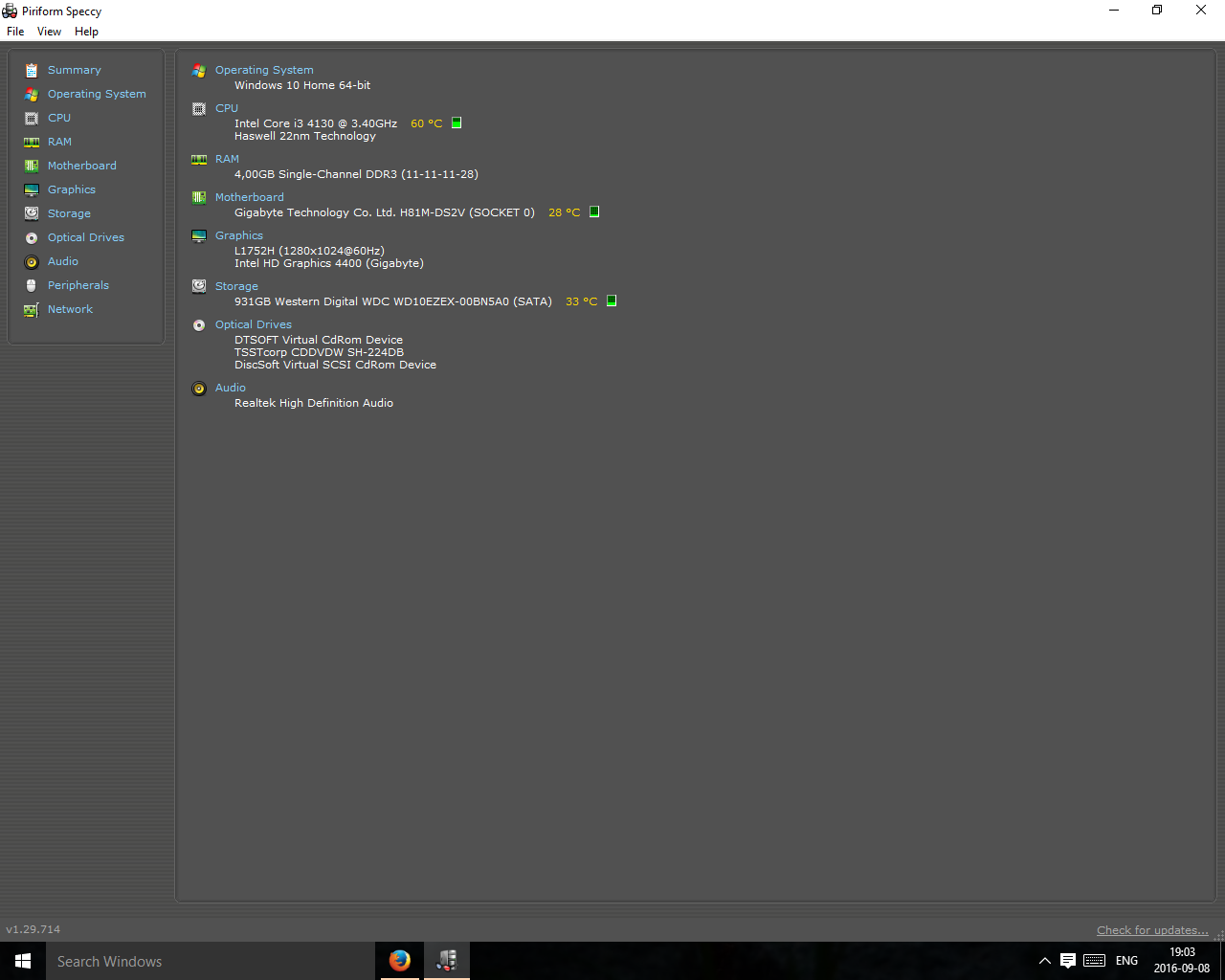The image size is (1225, 980).
Task: Click 'Windows 10 Home 64-bit' text
Action: [302, 85]
